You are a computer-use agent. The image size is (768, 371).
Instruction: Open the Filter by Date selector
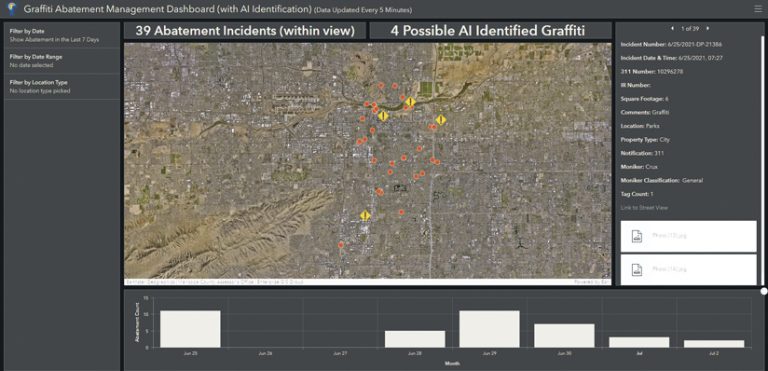[62, 35]
